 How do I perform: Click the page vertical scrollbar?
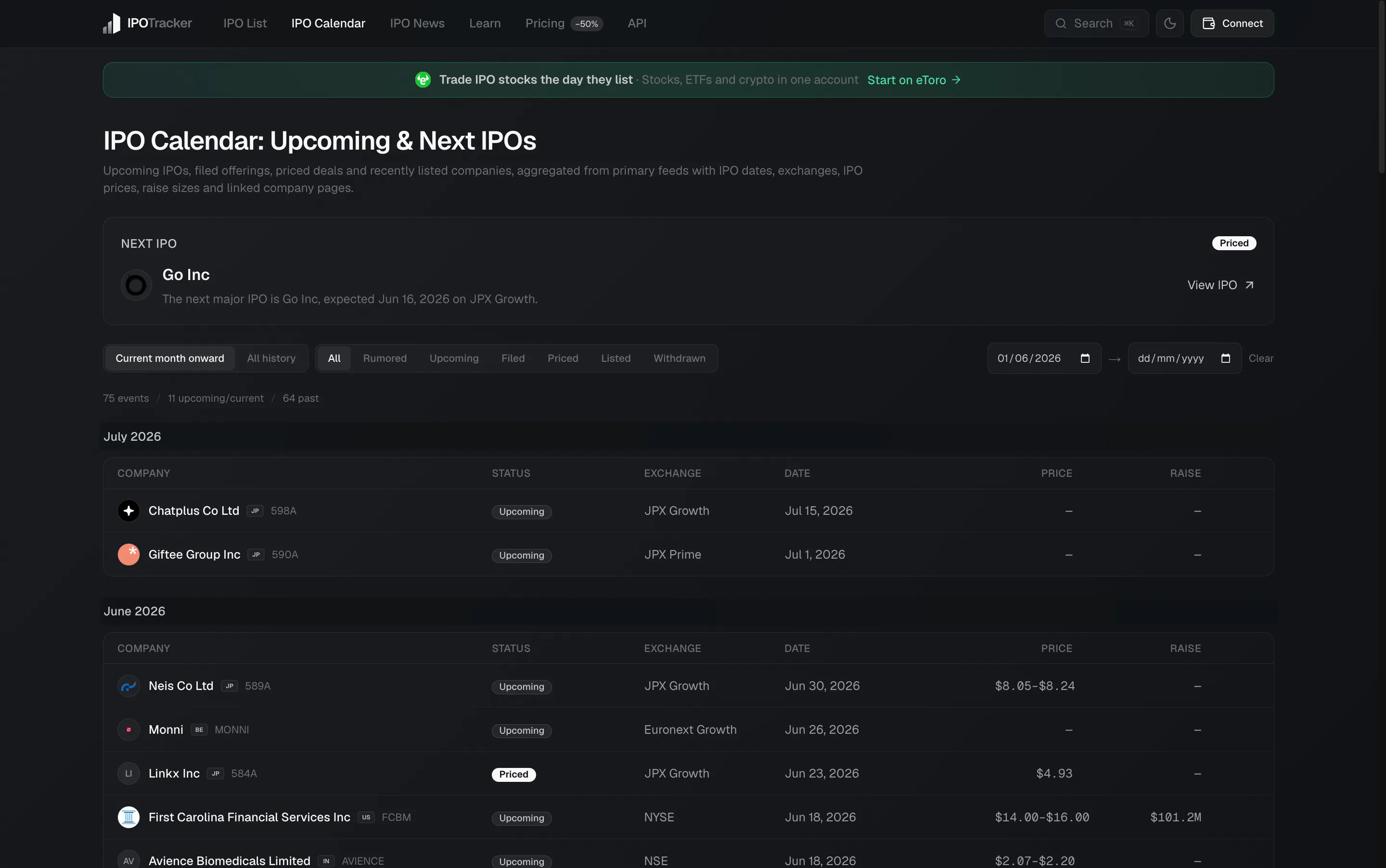pos(1382,86)
